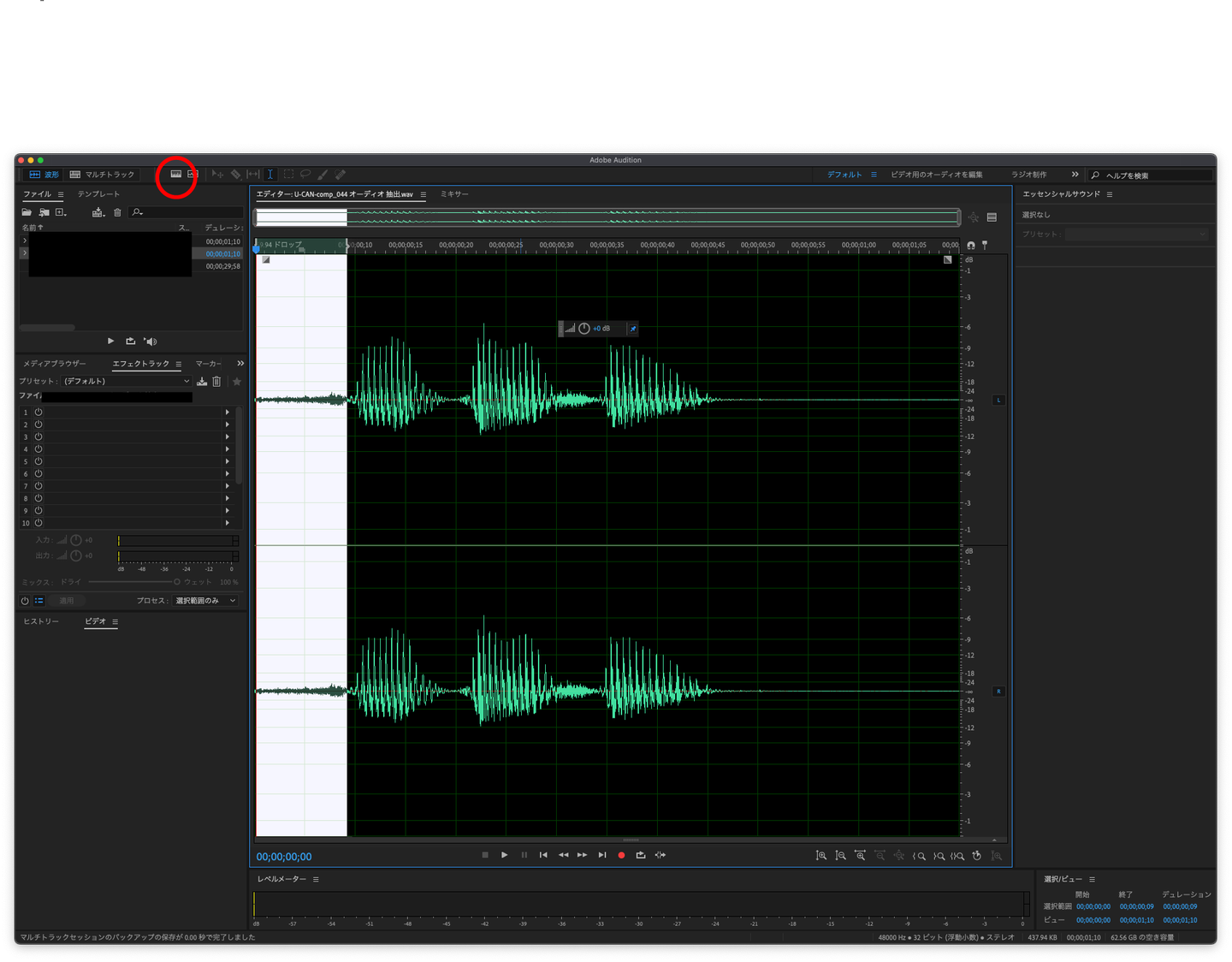Click the Skip Selection transport icon
Viewport: 1232px width, 962px height.
click(x=660, y=855)
